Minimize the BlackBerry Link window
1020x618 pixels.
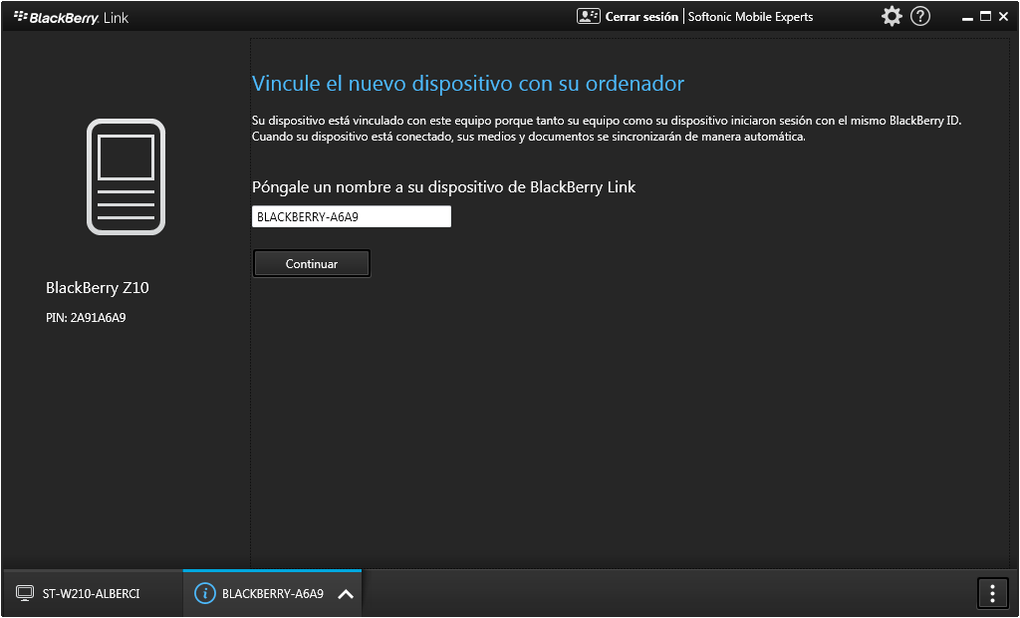[968, 18]
